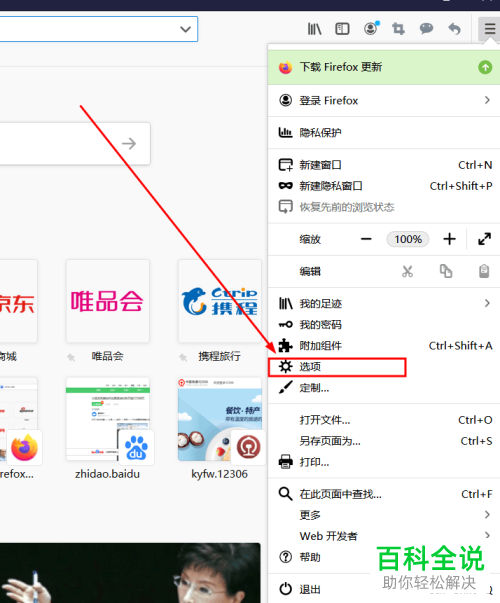Screen dimensions: 500x603
Task: Zoom out with the minus button
Action: pos(366,239)
